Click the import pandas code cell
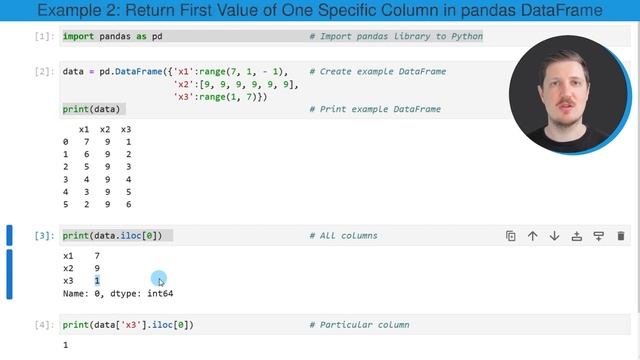 pos(345,36)
